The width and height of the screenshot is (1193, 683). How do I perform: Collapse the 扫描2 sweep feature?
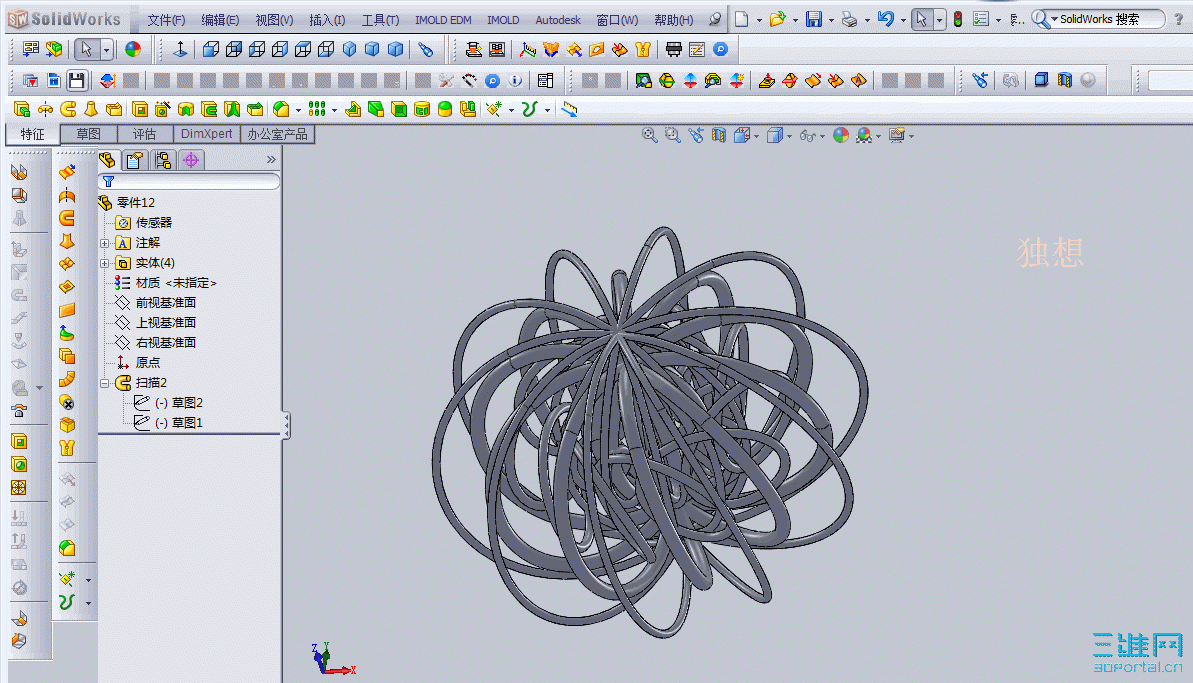tap(104, 382)
